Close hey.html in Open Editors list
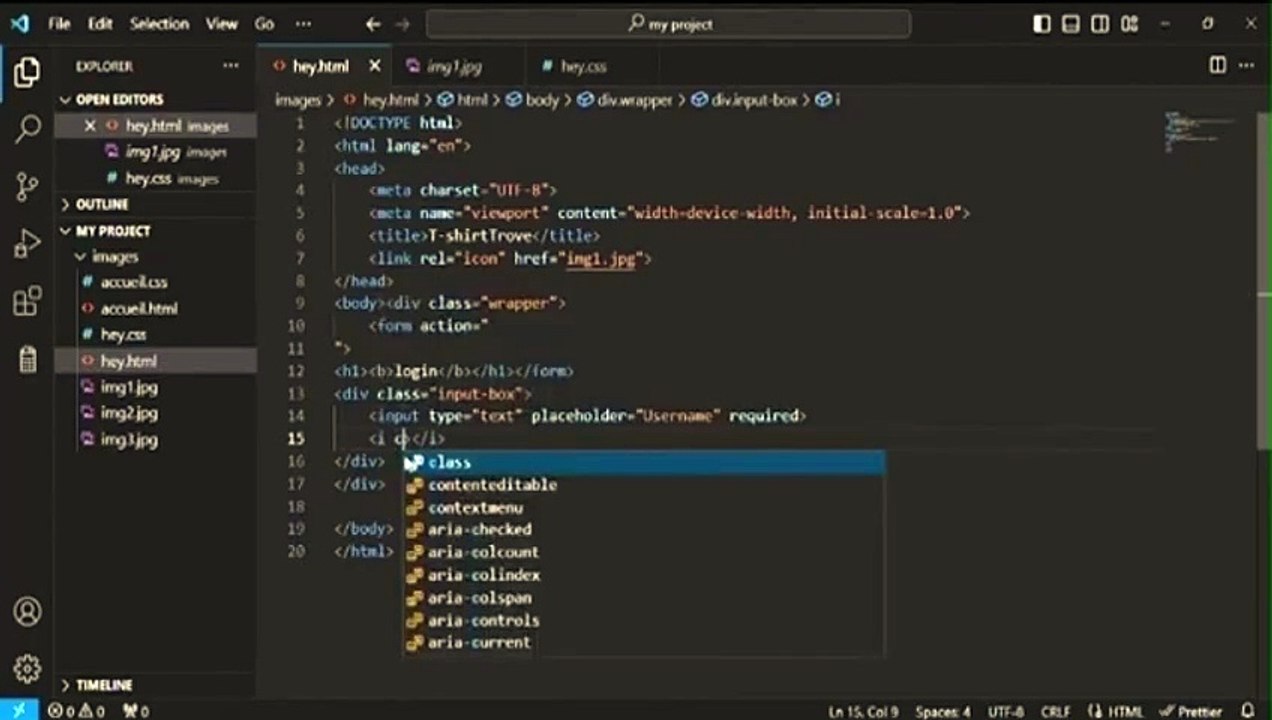 [x=90, y=126]
